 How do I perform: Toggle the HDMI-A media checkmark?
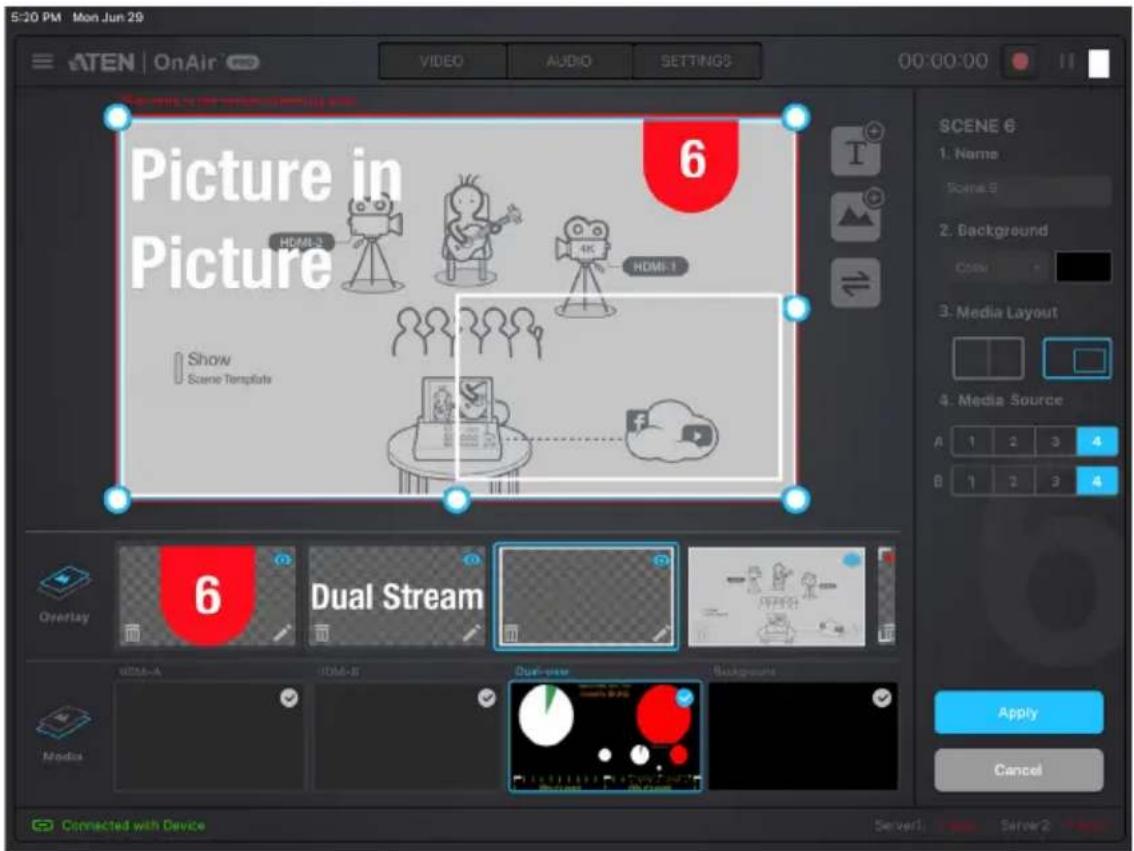click(x=289, y=698)
